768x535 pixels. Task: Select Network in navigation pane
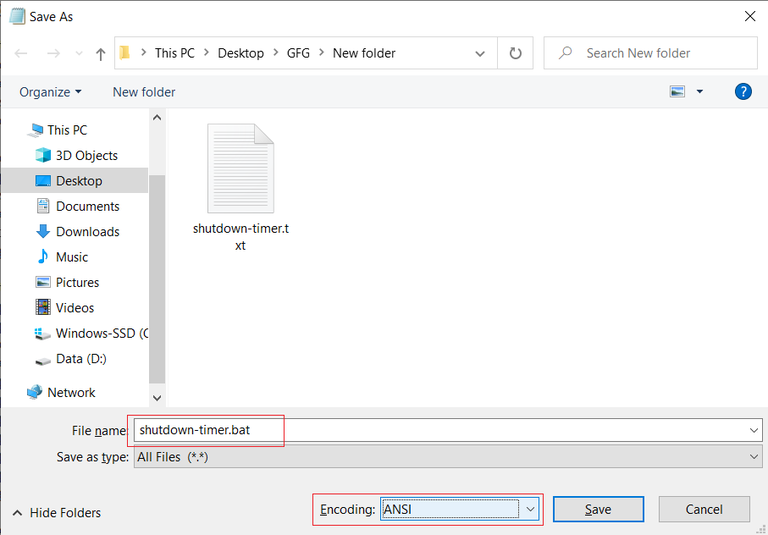(71, 392)
